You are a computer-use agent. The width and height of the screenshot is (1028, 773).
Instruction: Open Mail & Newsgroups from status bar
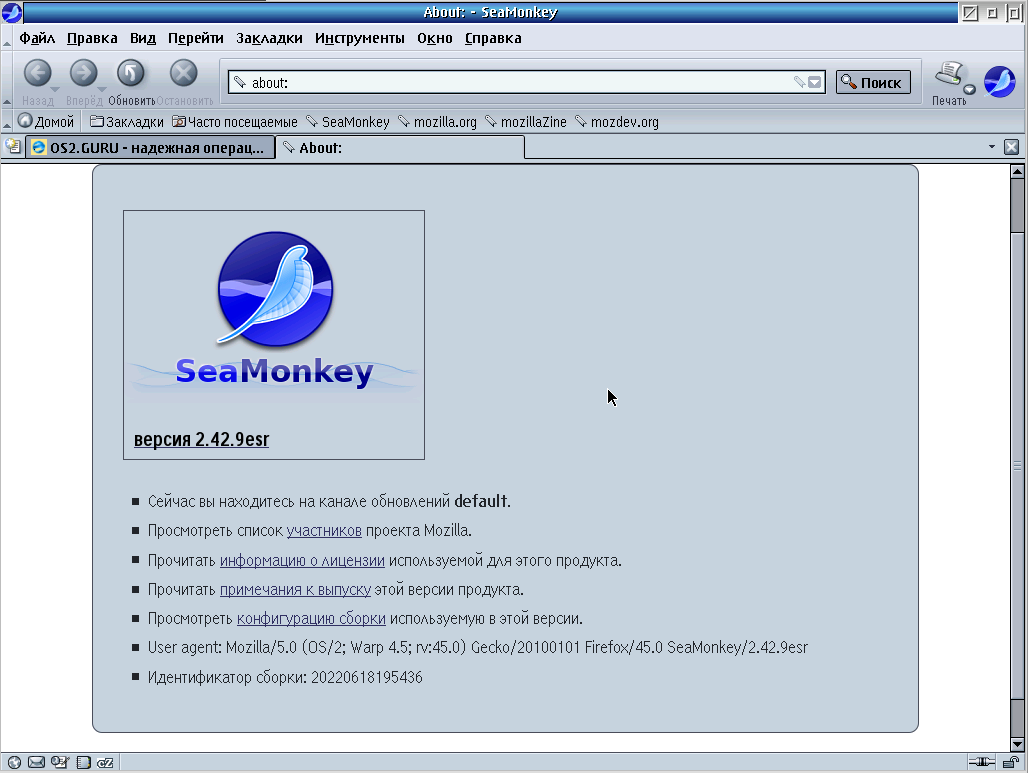pos(37,763)
